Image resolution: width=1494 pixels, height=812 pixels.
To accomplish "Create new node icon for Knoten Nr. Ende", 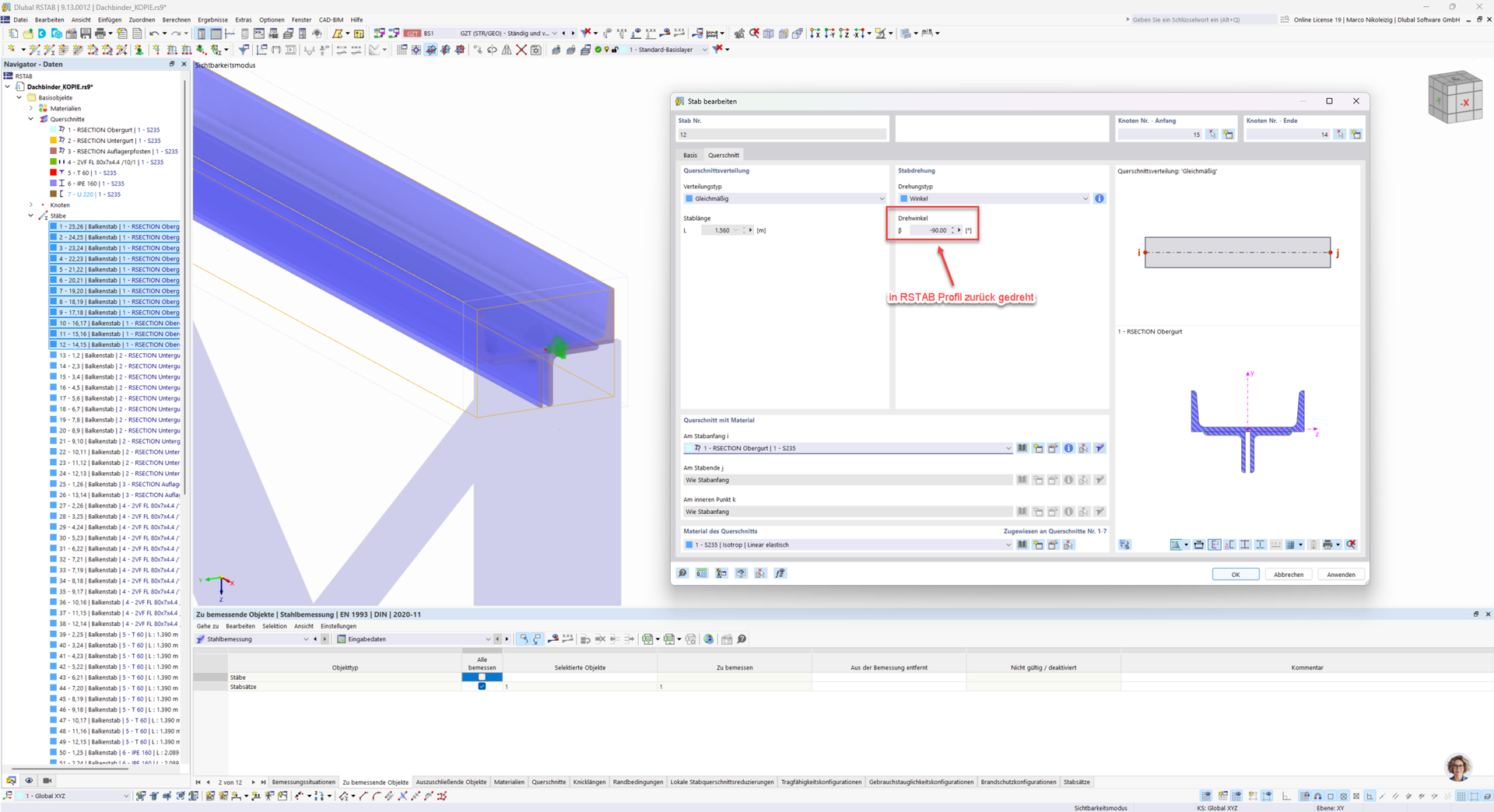I will coord(1355,135).
